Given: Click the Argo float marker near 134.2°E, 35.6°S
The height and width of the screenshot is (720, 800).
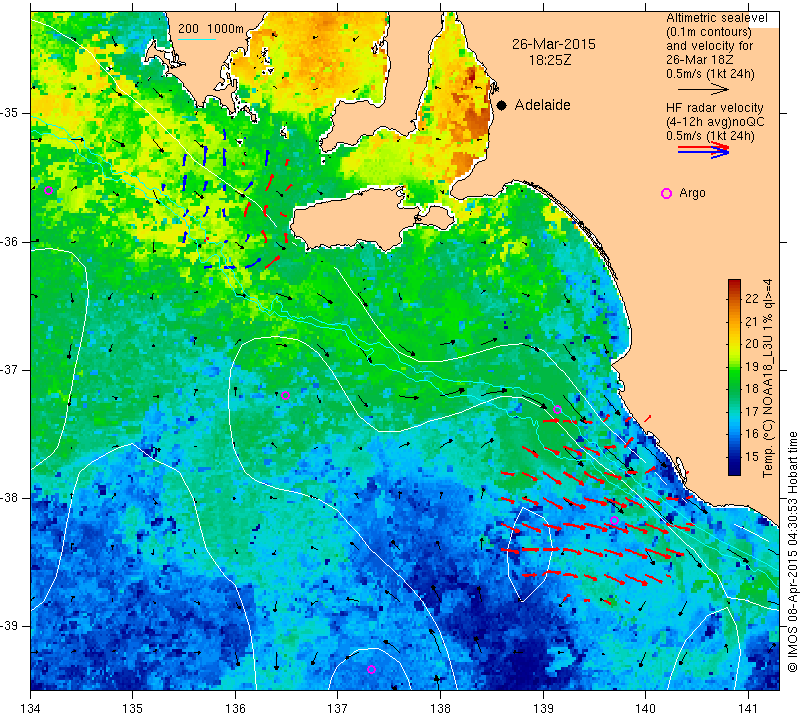Looking at the screenshot, I should (x=48, y=191).
